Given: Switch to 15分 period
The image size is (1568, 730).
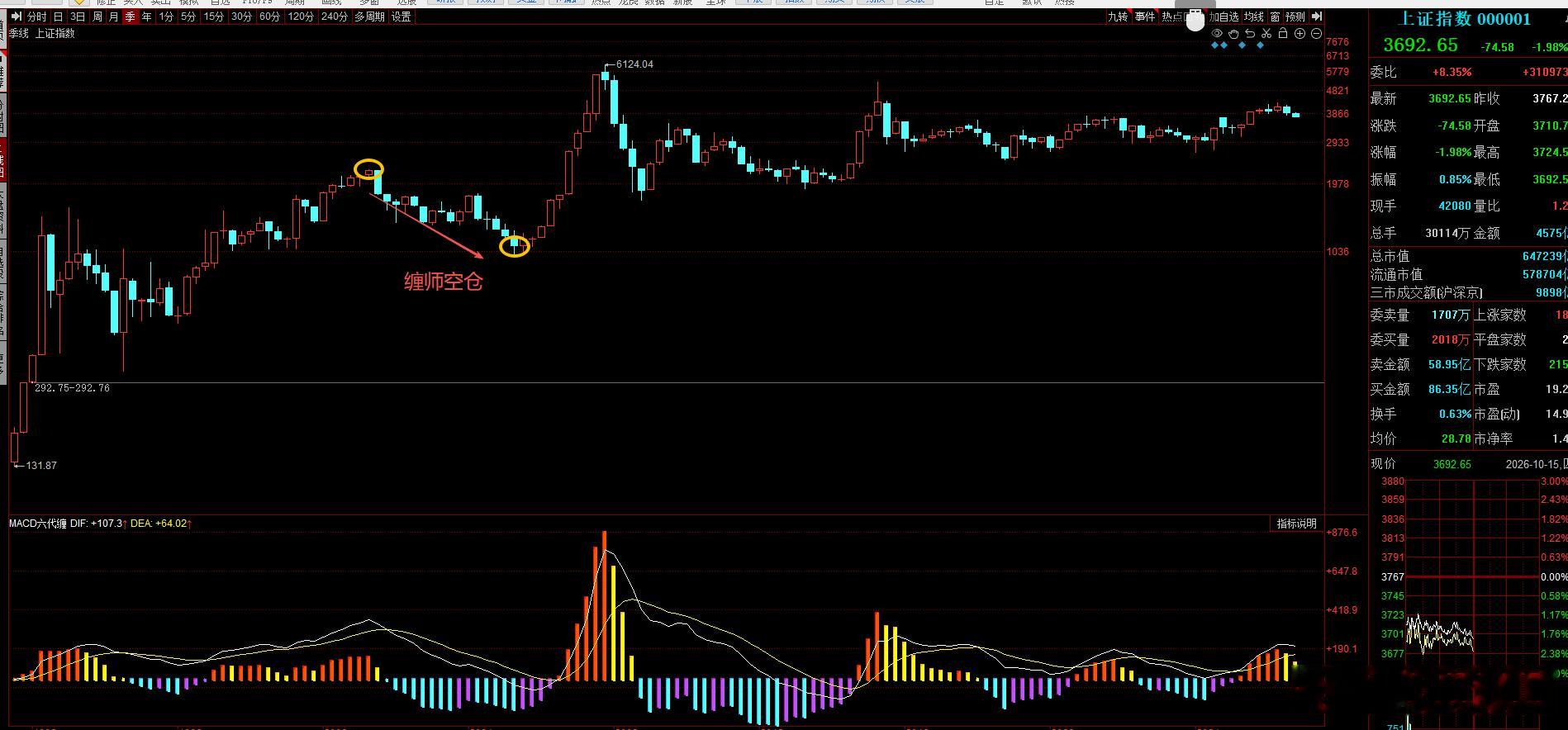Looking at the screenshot, I should (213, 17).
